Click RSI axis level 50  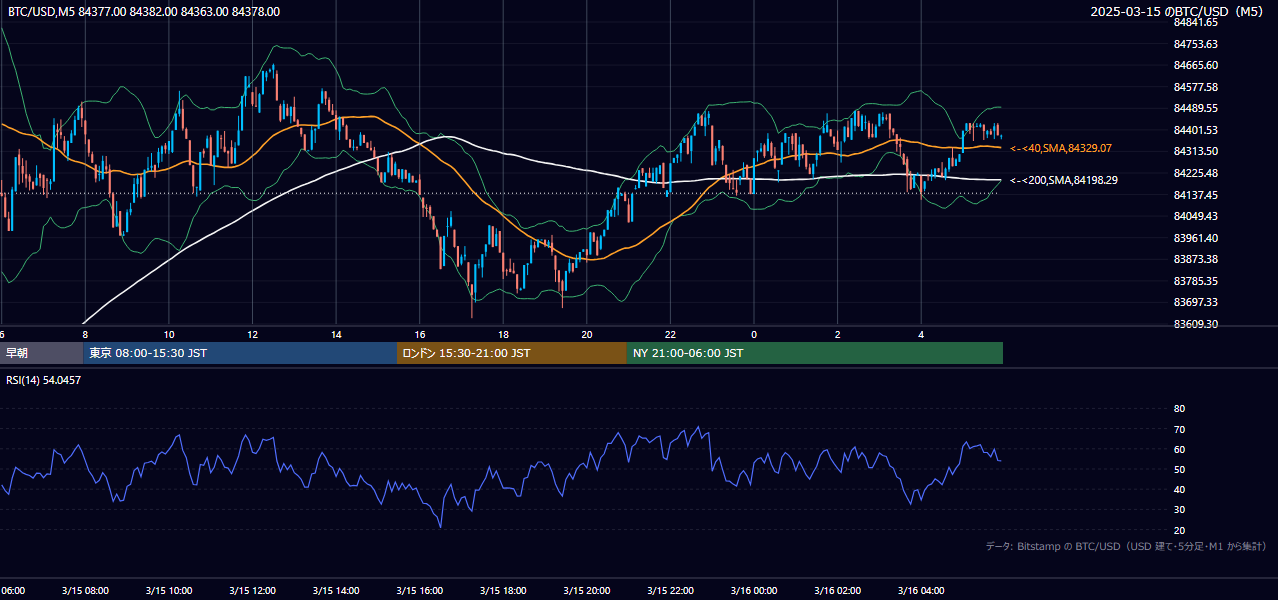(x=1179, y=469)
